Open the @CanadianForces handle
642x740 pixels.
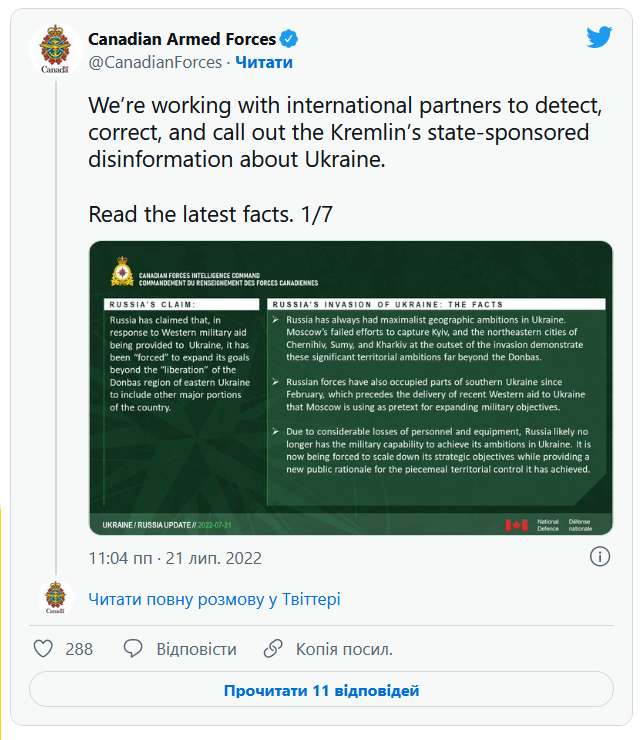(x=155, y=62)
